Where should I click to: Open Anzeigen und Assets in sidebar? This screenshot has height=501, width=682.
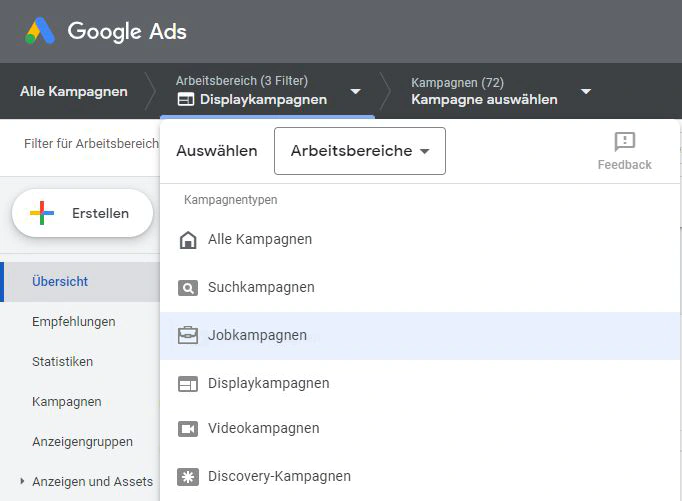(x=93, y=482)
